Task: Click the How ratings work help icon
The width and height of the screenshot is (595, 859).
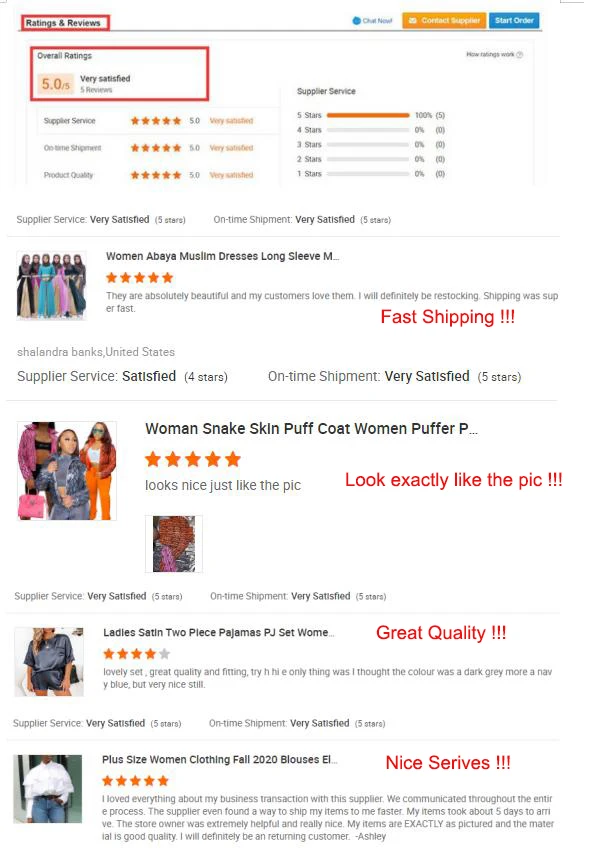Action: tap(520, 55)
